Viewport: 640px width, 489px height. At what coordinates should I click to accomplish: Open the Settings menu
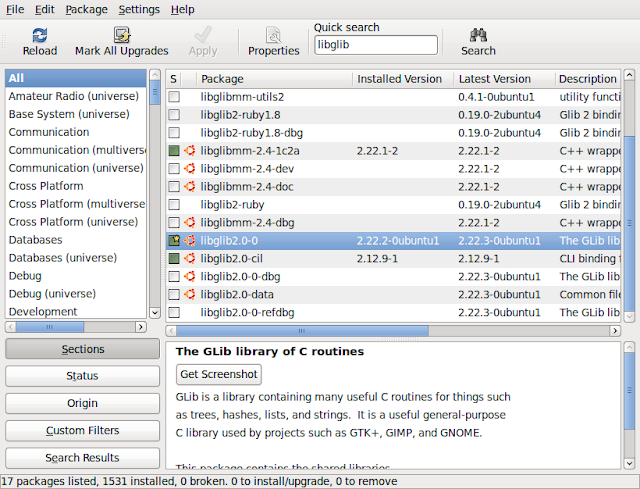(139, 9)
